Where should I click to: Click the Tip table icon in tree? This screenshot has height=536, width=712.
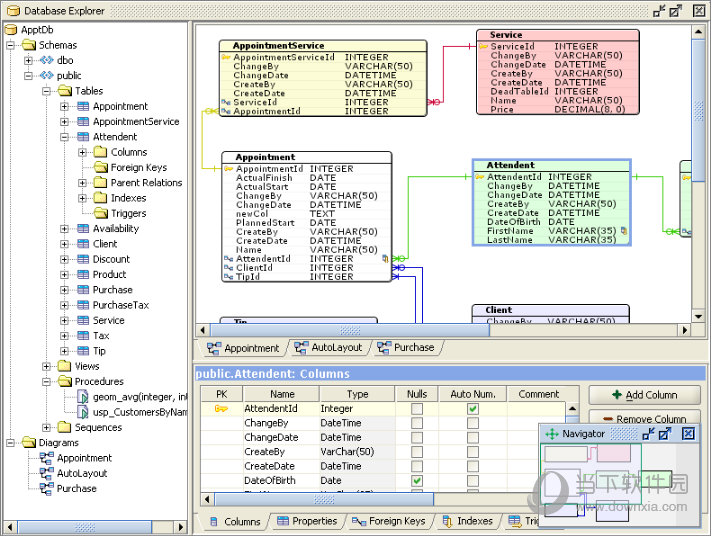[83, 351]
